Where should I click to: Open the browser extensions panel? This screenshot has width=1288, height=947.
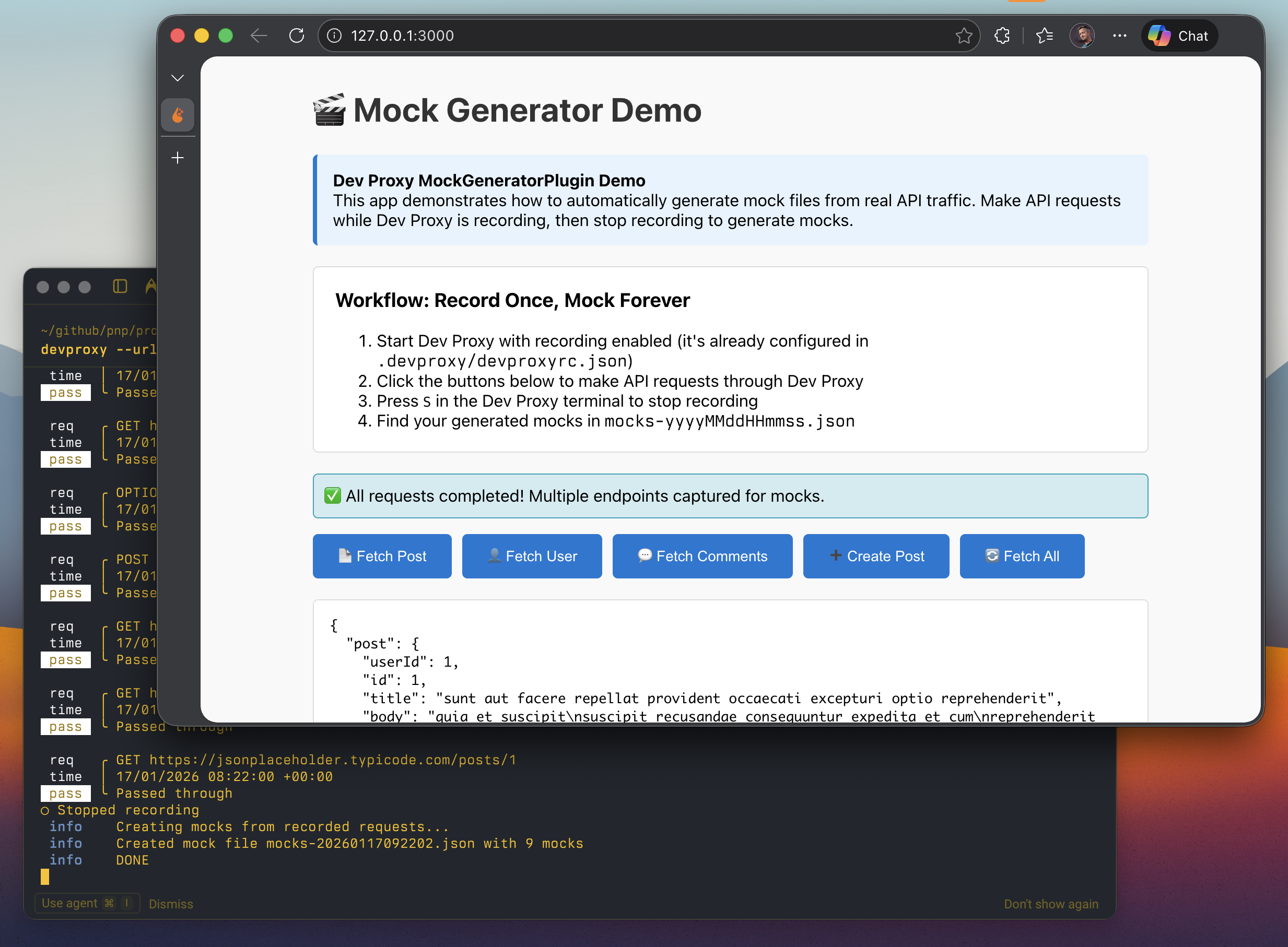pyautogui.click(x=1002, y=35)
